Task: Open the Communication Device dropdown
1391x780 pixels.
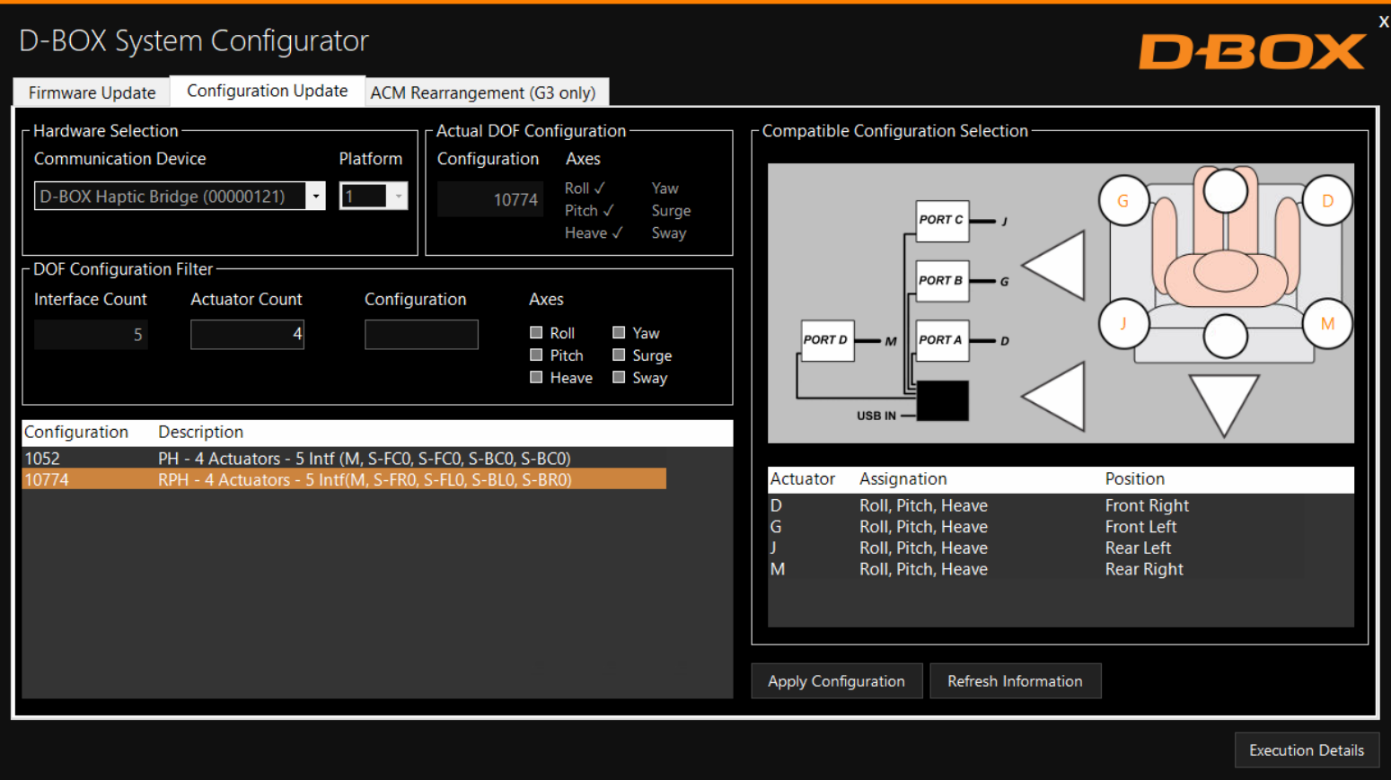Action: [x=316, y=196]
